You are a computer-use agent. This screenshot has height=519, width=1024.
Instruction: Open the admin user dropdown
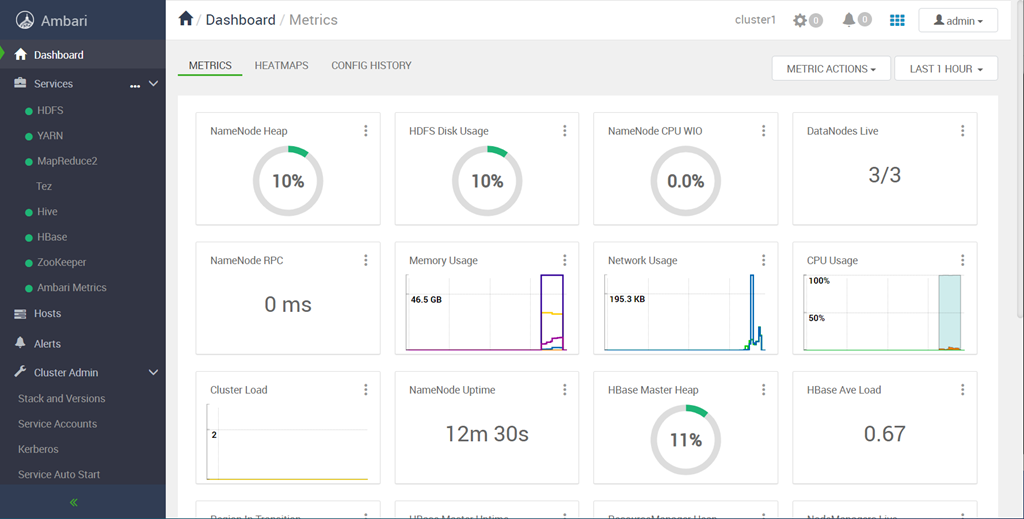(958, 20)
